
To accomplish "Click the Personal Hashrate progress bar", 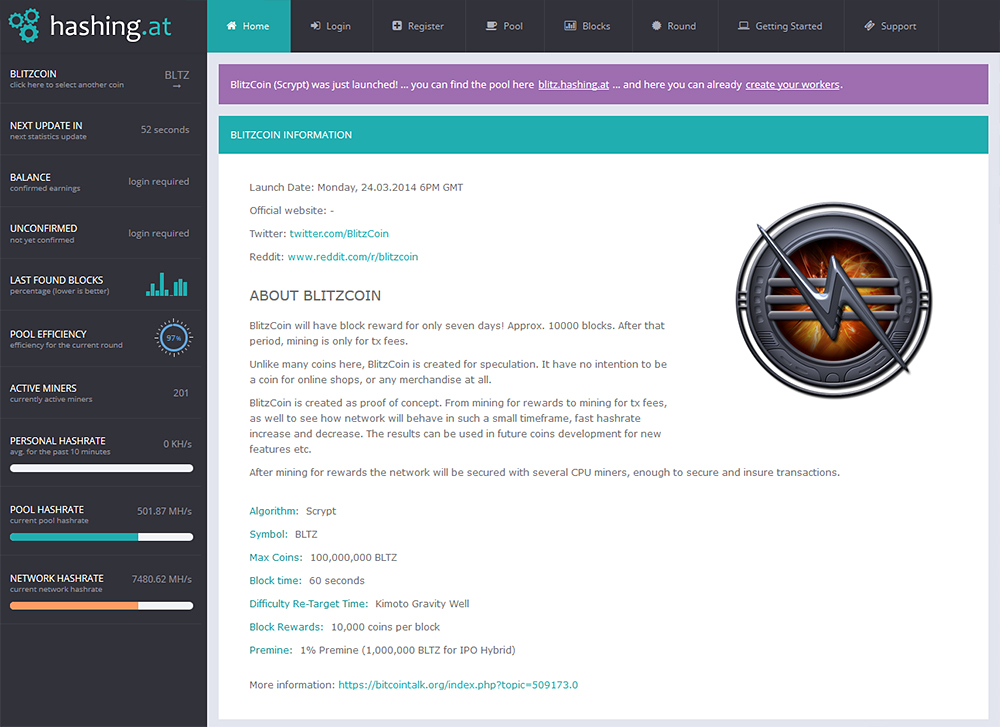I will point(101,468).
